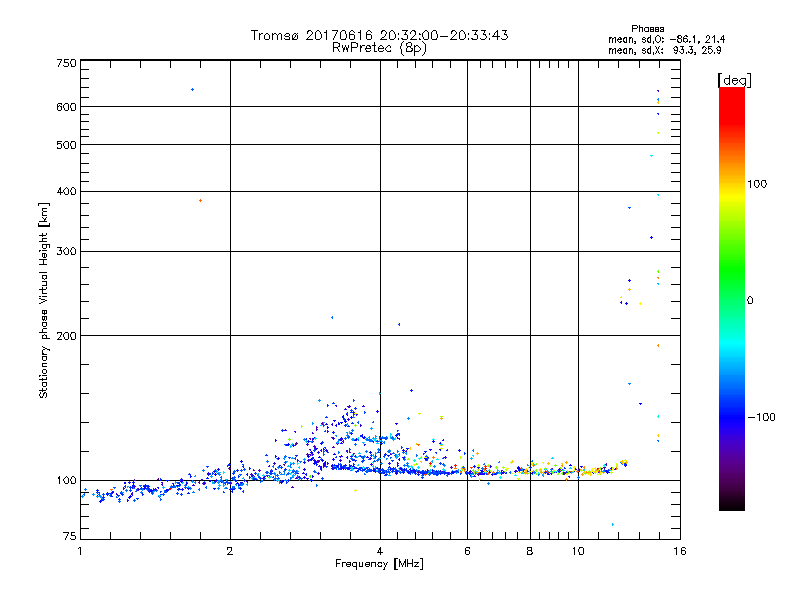Pick the red region at the colorbar top
800x600 pixels.
coord(731,95)
